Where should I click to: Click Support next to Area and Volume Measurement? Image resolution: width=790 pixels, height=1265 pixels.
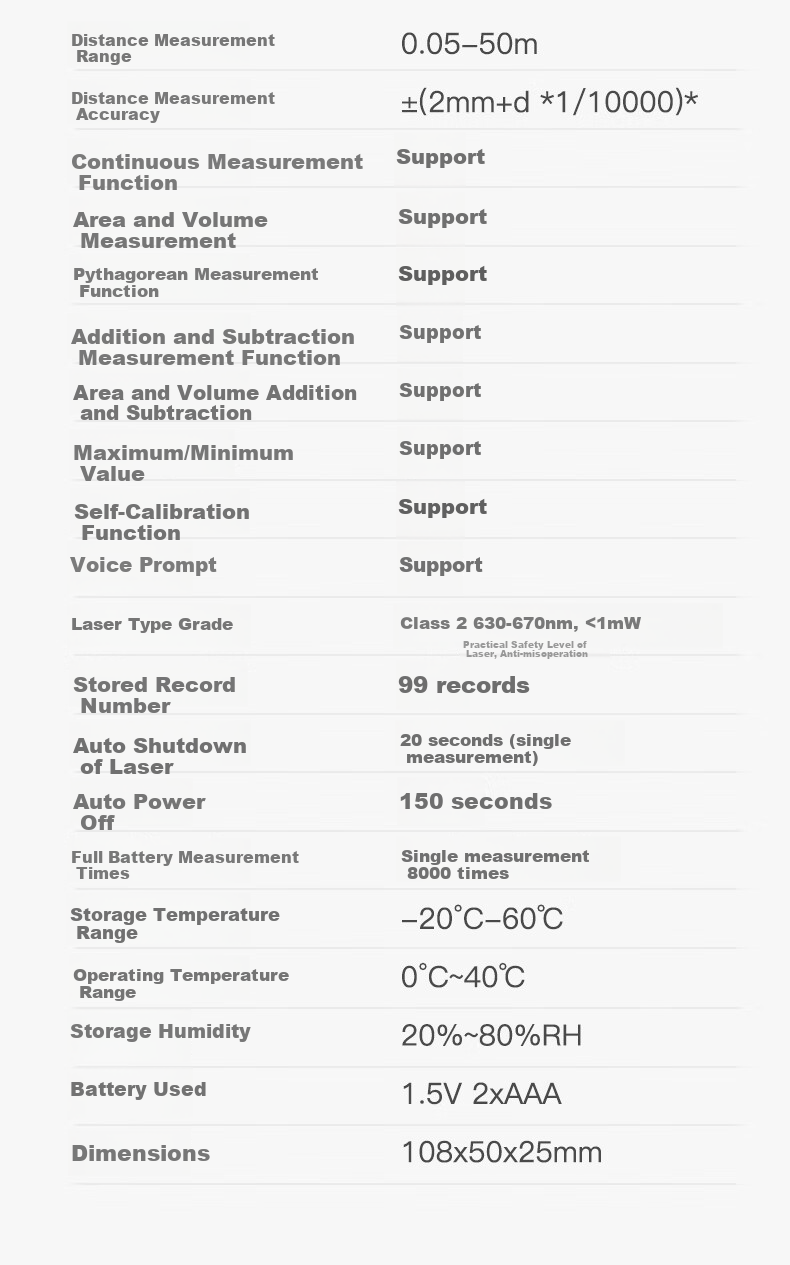pyautogui.click(x=442, y=217)
